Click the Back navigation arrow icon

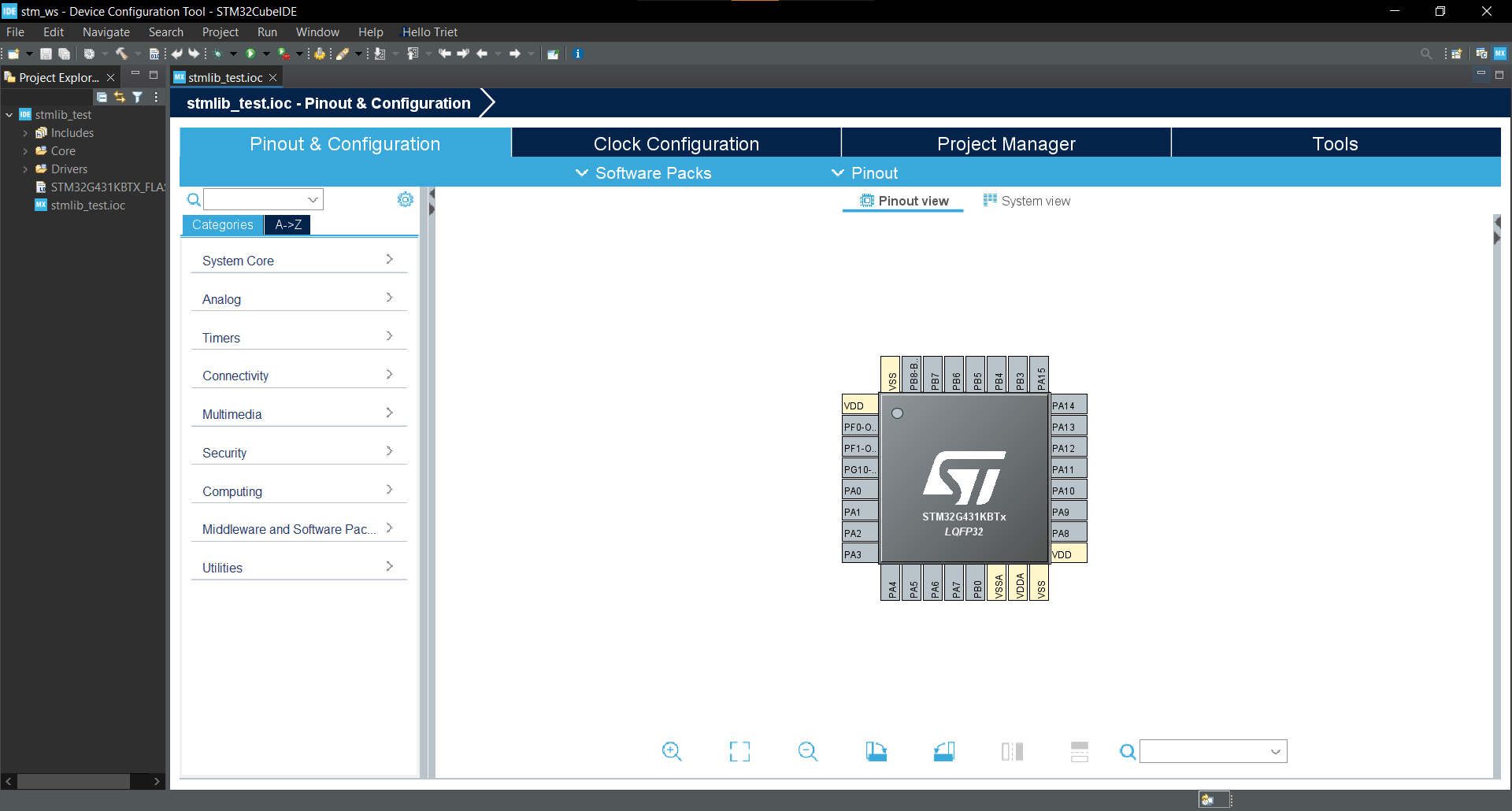(482, 54)
